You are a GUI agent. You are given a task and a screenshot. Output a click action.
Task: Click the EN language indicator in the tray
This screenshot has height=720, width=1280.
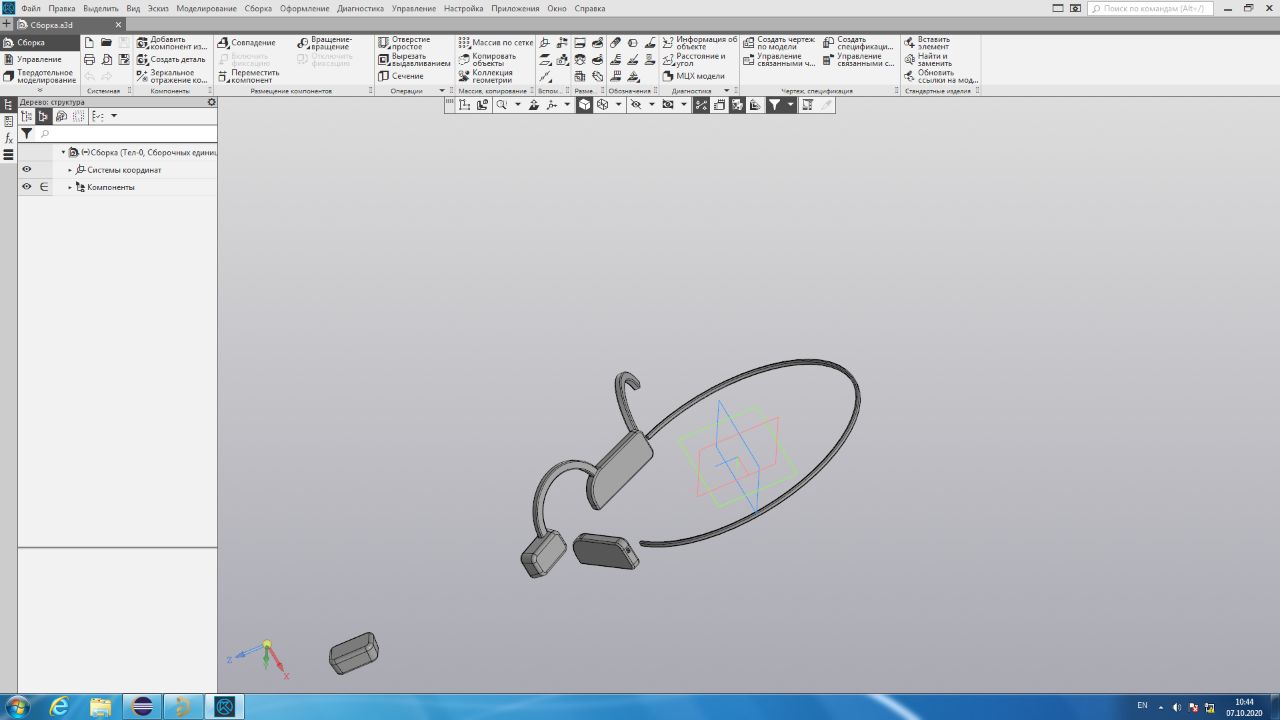[1143, 706]
